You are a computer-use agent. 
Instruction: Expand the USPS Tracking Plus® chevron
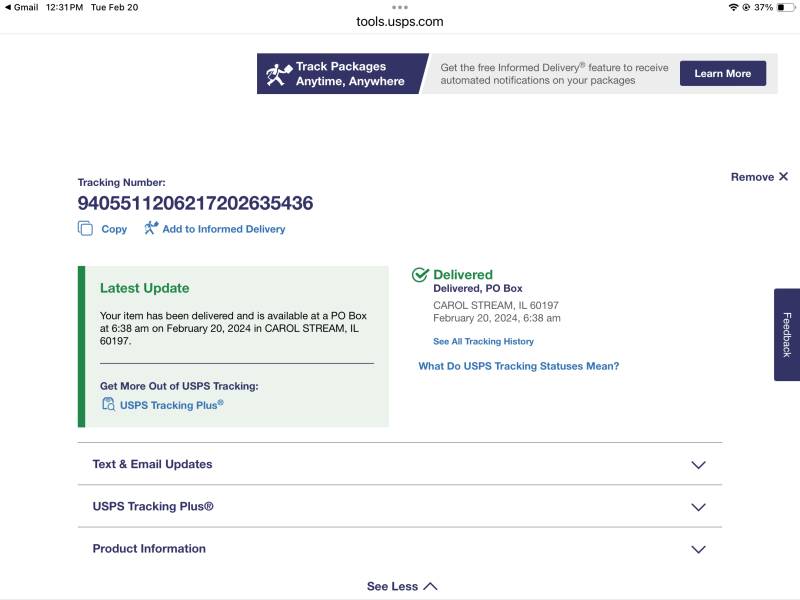click(x=698, y=507)
